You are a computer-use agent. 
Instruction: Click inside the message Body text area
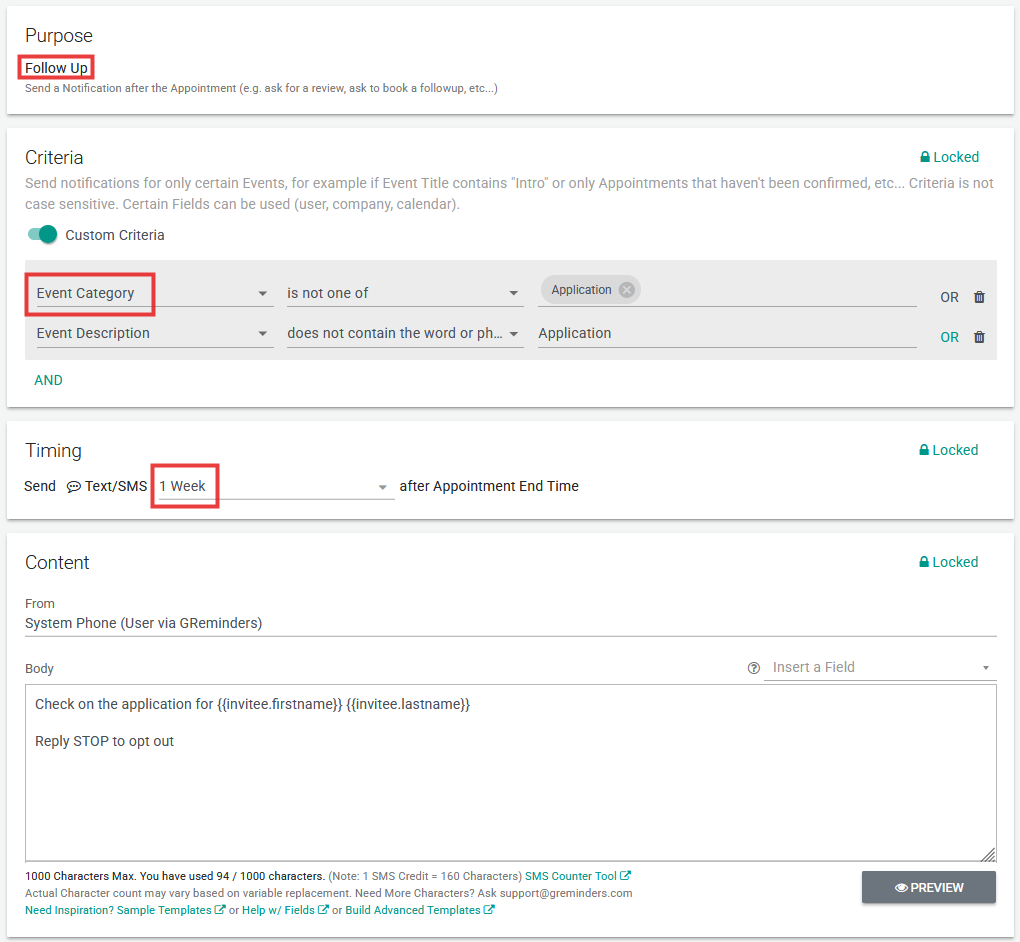click(x=510, y=790)
